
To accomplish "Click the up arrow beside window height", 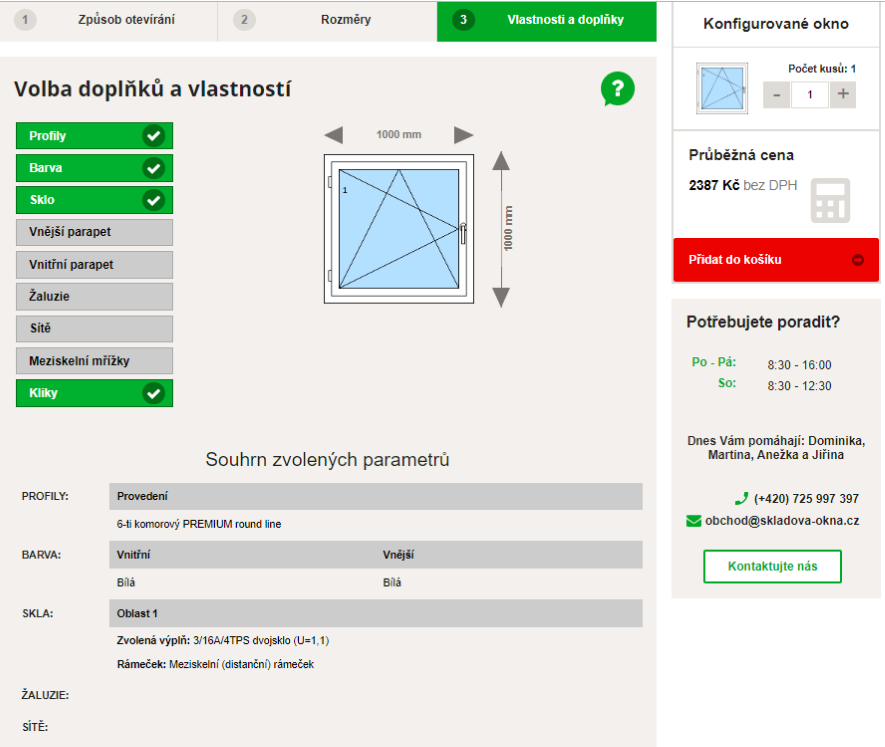I will click(x=502, y=163).
